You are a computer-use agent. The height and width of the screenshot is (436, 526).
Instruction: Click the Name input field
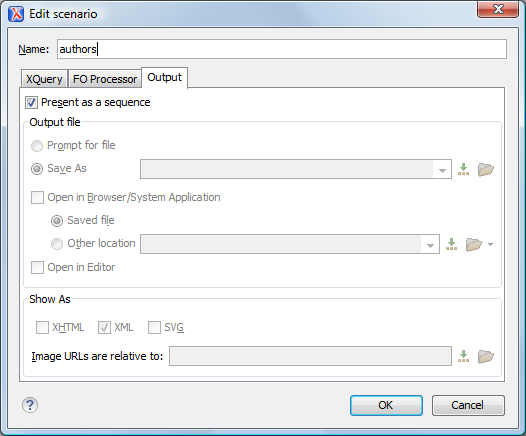coord(282,49)
